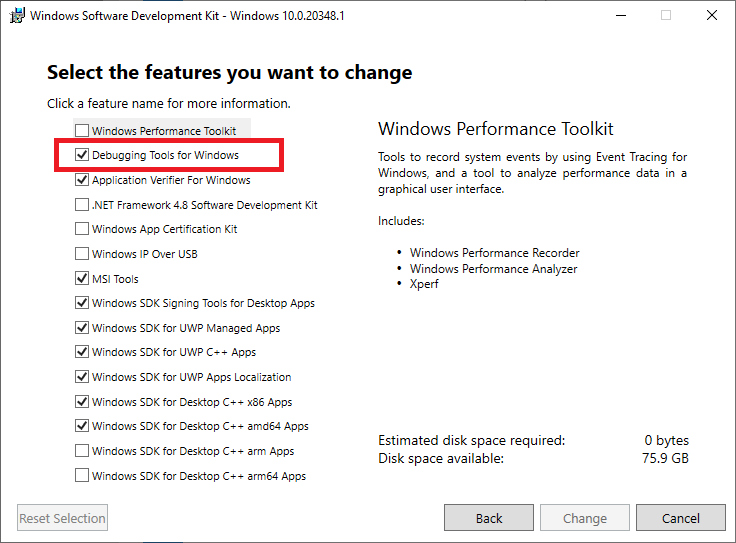Enable Windows App Certification Kit option
Screen dimensions: 736x543
(x=82, y=229)
